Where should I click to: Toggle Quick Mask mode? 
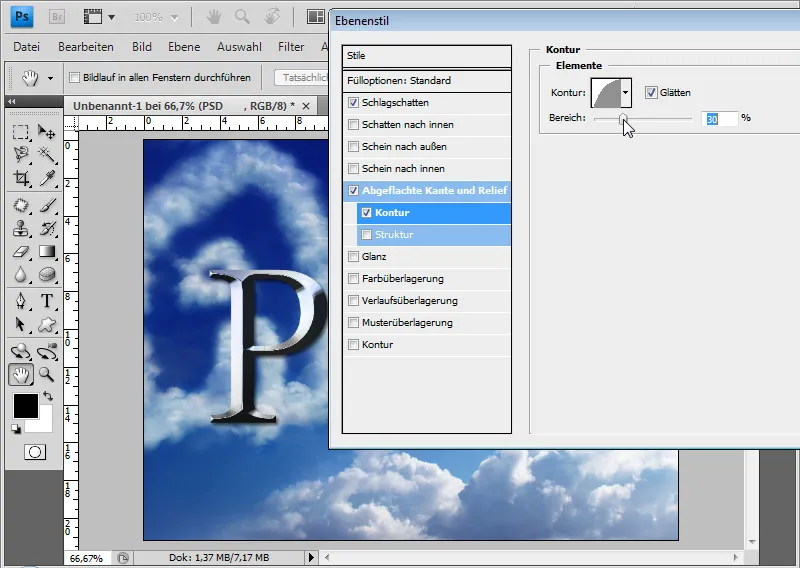click(35, 452)
